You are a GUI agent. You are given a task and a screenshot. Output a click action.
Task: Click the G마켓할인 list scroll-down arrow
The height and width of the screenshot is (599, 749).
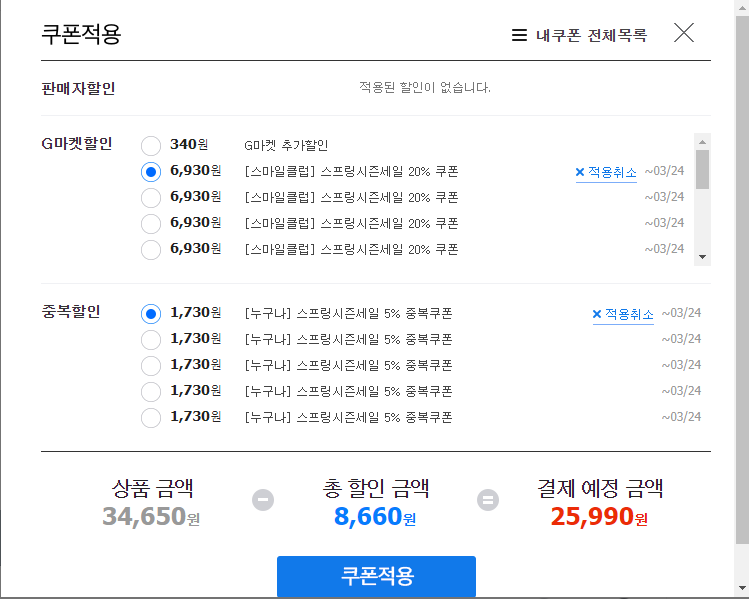pos(702,257)
